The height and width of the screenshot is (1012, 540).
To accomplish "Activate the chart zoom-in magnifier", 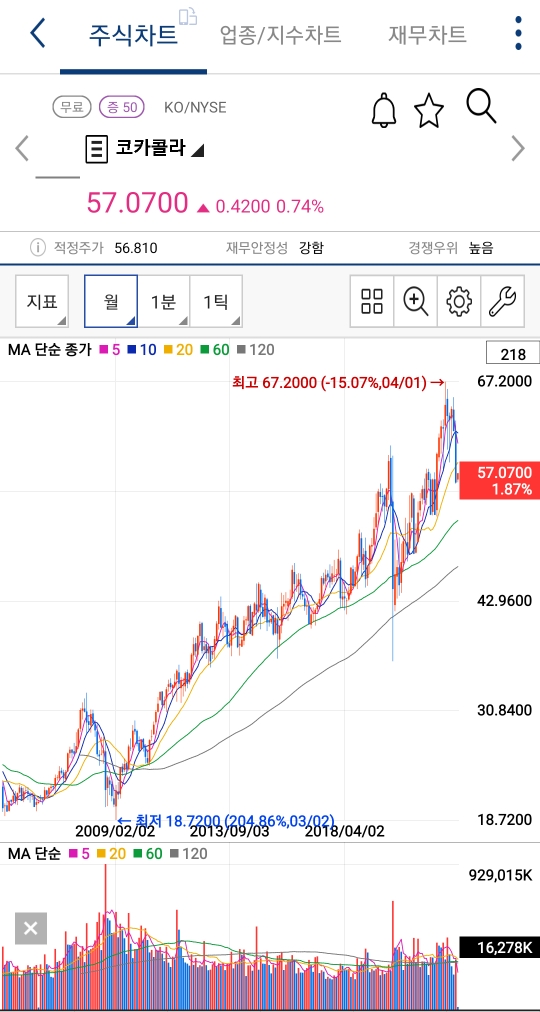I will click(415, 301).
